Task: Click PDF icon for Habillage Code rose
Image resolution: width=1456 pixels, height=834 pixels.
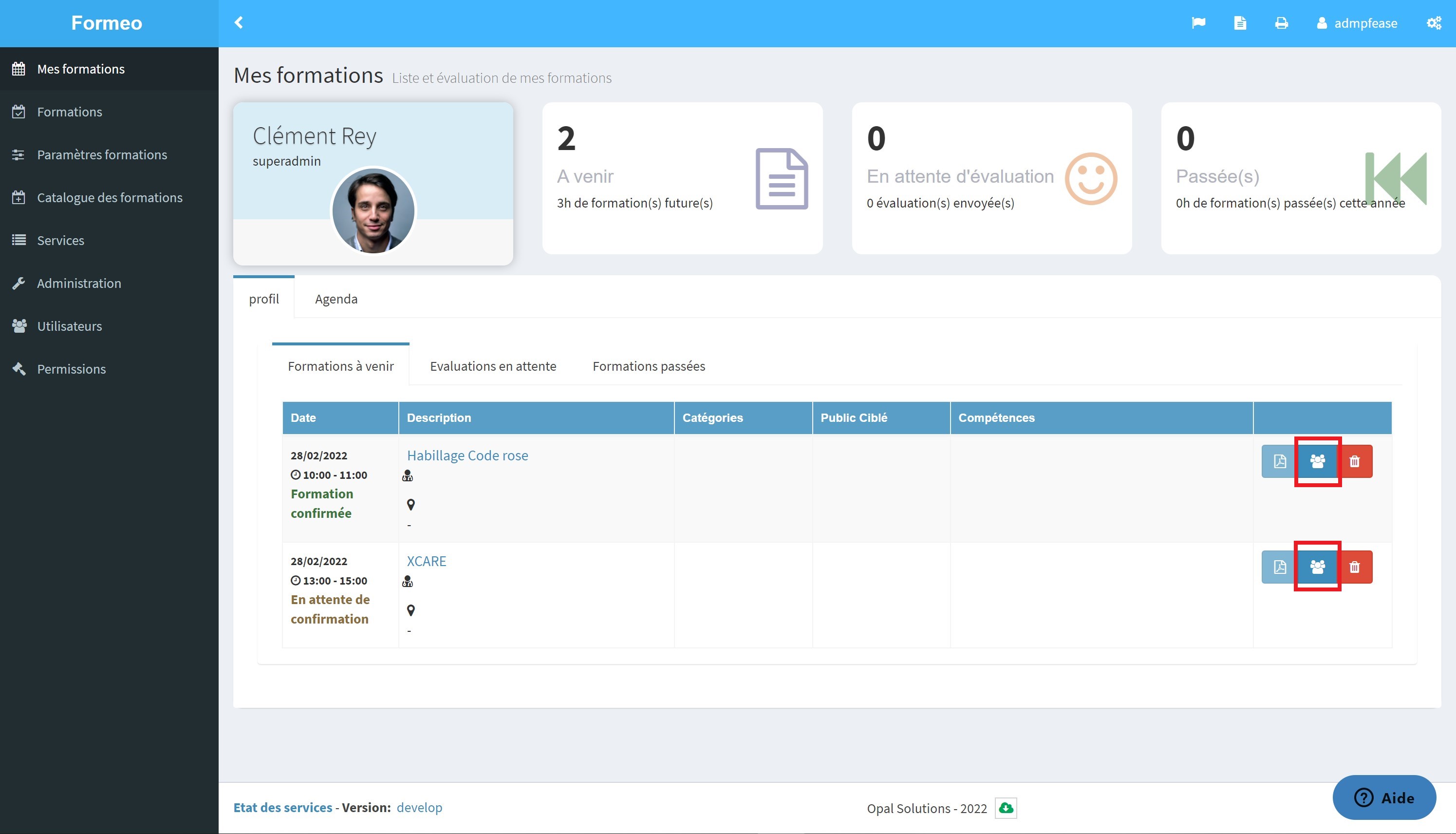Action: (1279, 461)
